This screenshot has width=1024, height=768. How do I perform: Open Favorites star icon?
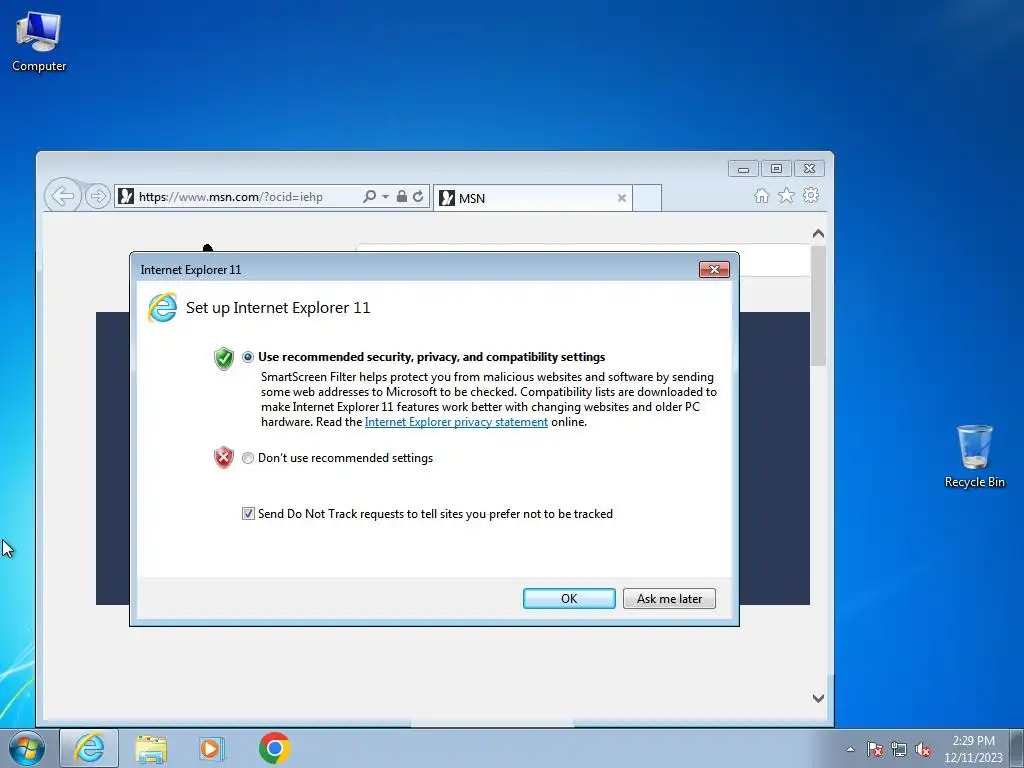click(x=786, y=195)
